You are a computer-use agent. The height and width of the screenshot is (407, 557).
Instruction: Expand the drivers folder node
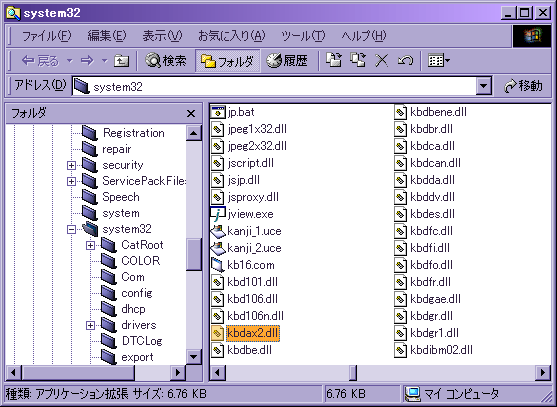(91, 325)
